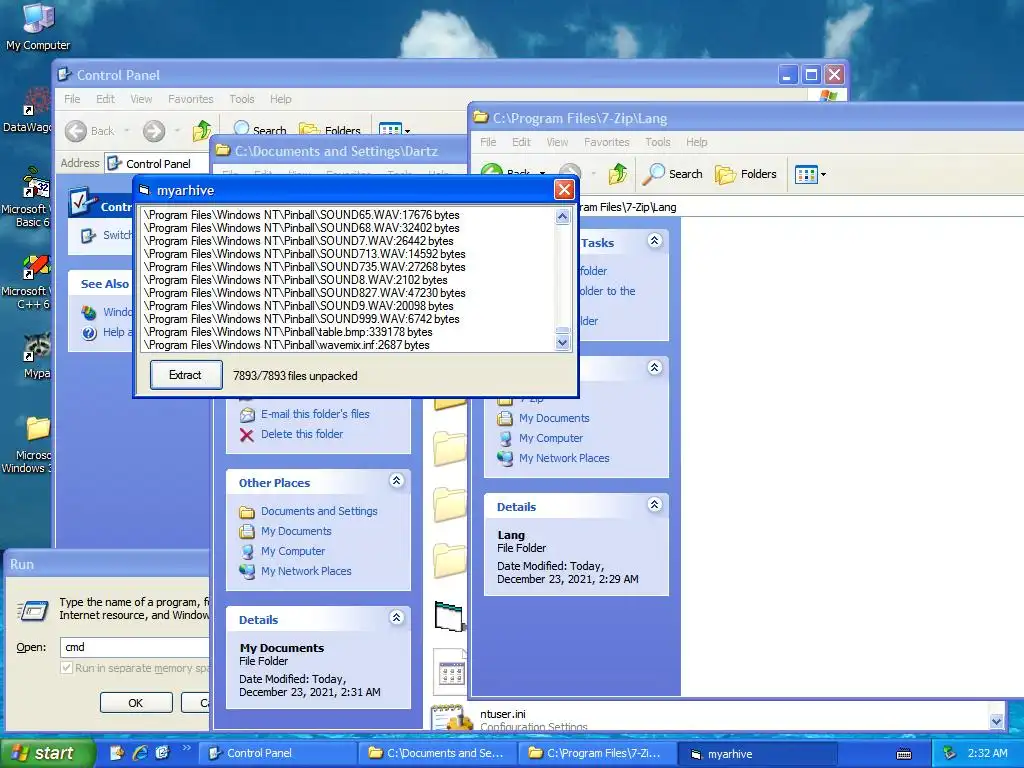The image size is (1024, 768).
Task: Click My Network Places in 7-Zip Lang window
Action: (x=564, y=458)
